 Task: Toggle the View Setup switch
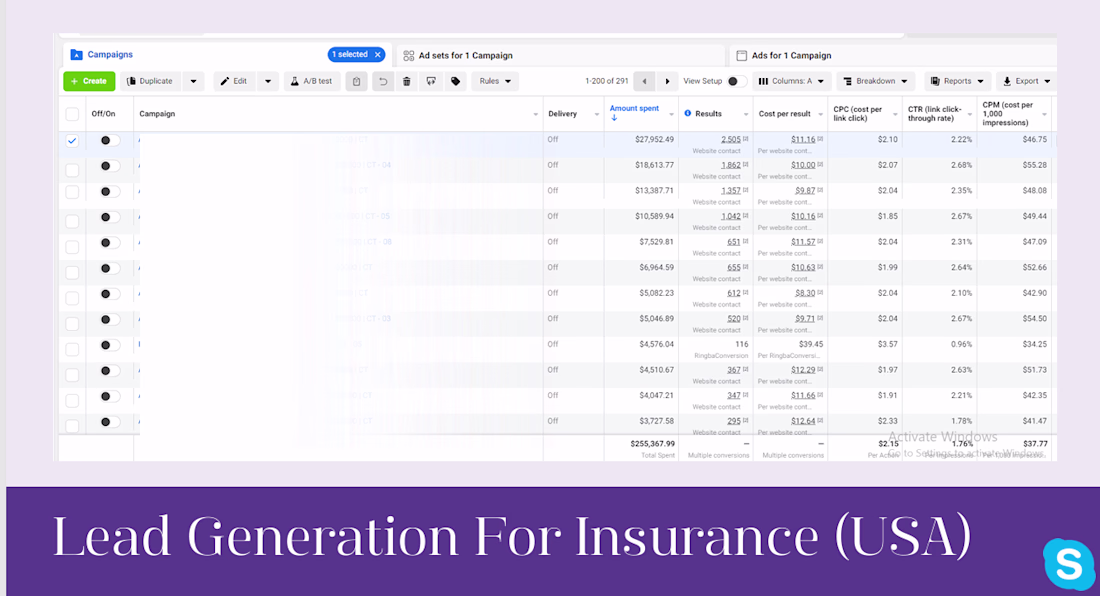coord(736,81)
